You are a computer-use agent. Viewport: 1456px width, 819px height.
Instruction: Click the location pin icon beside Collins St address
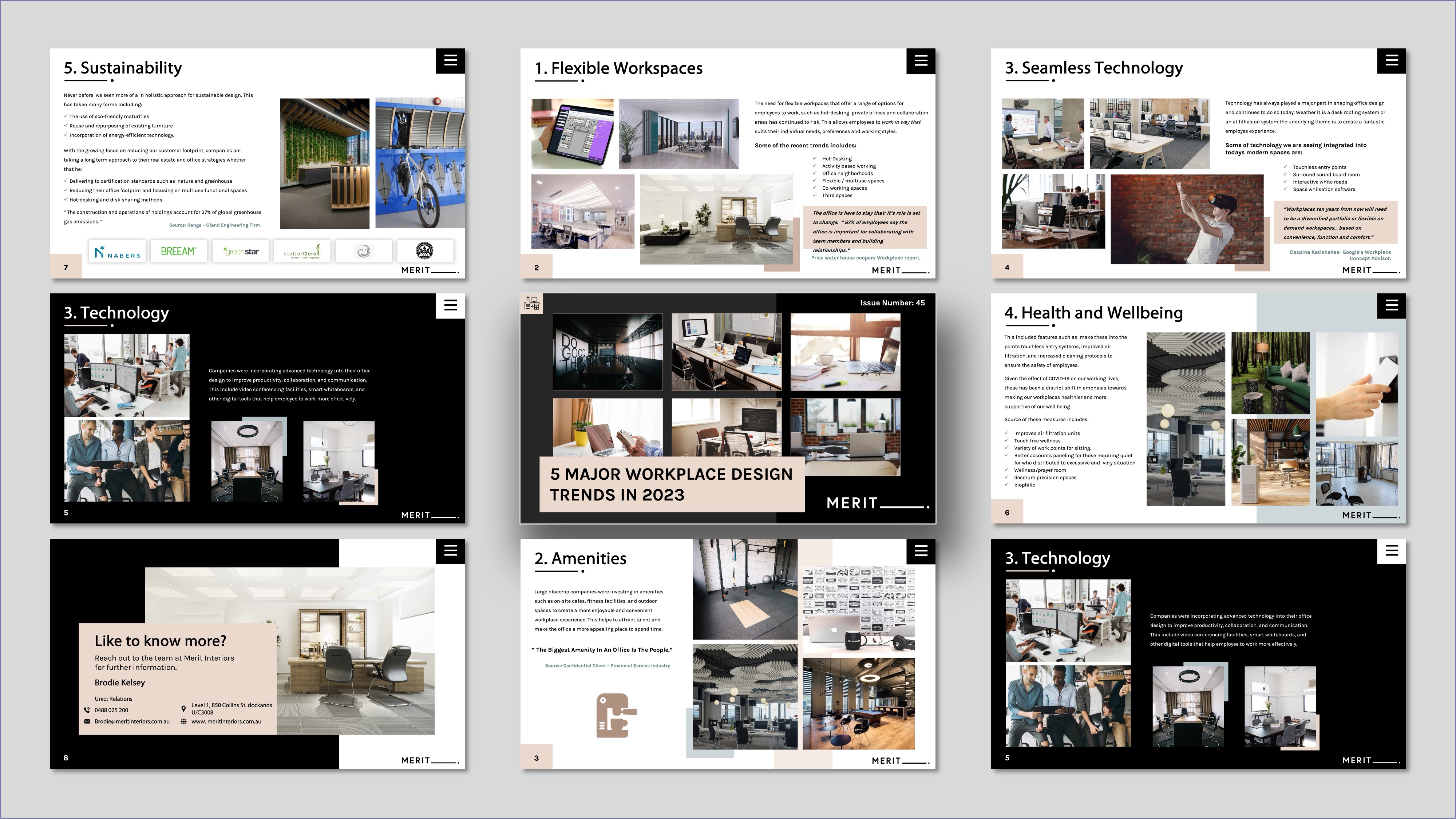point(184,709)
